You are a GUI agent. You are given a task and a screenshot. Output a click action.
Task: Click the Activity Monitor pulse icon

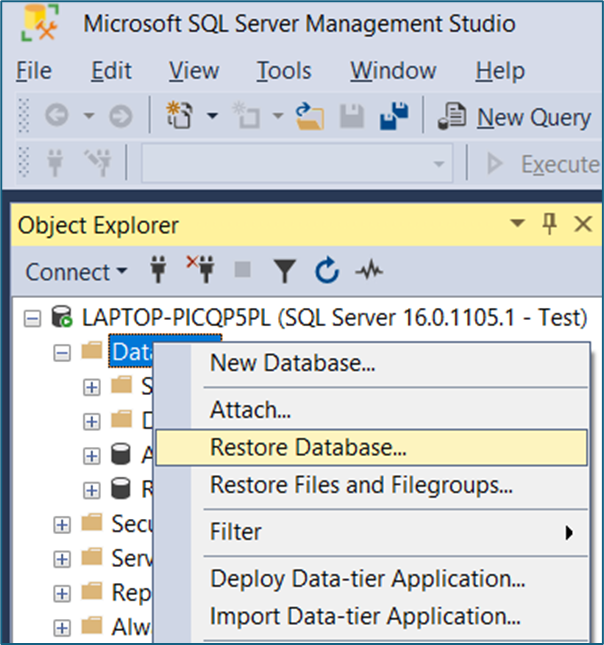coord(369,271)
